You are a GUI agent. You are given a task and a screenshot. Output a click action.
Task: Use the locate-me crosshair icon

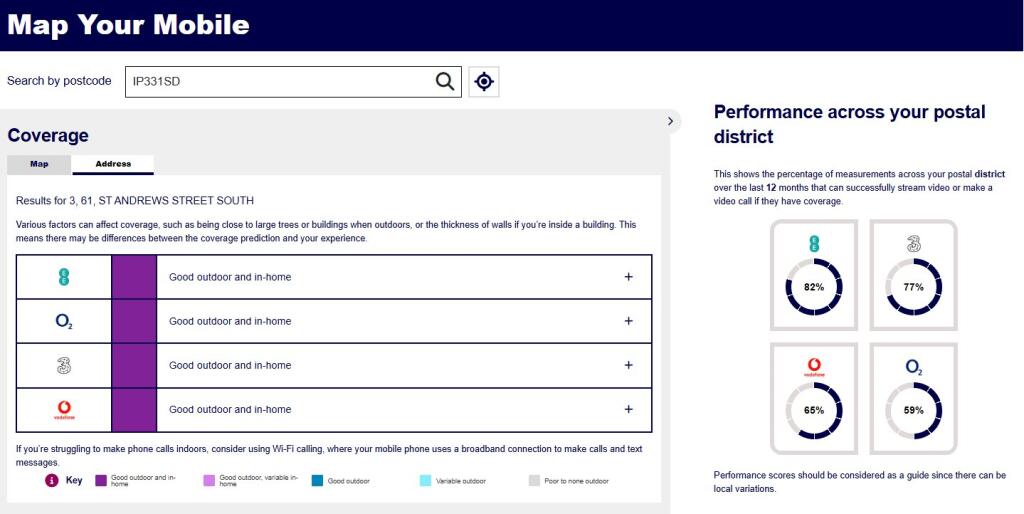click(484, 82)
